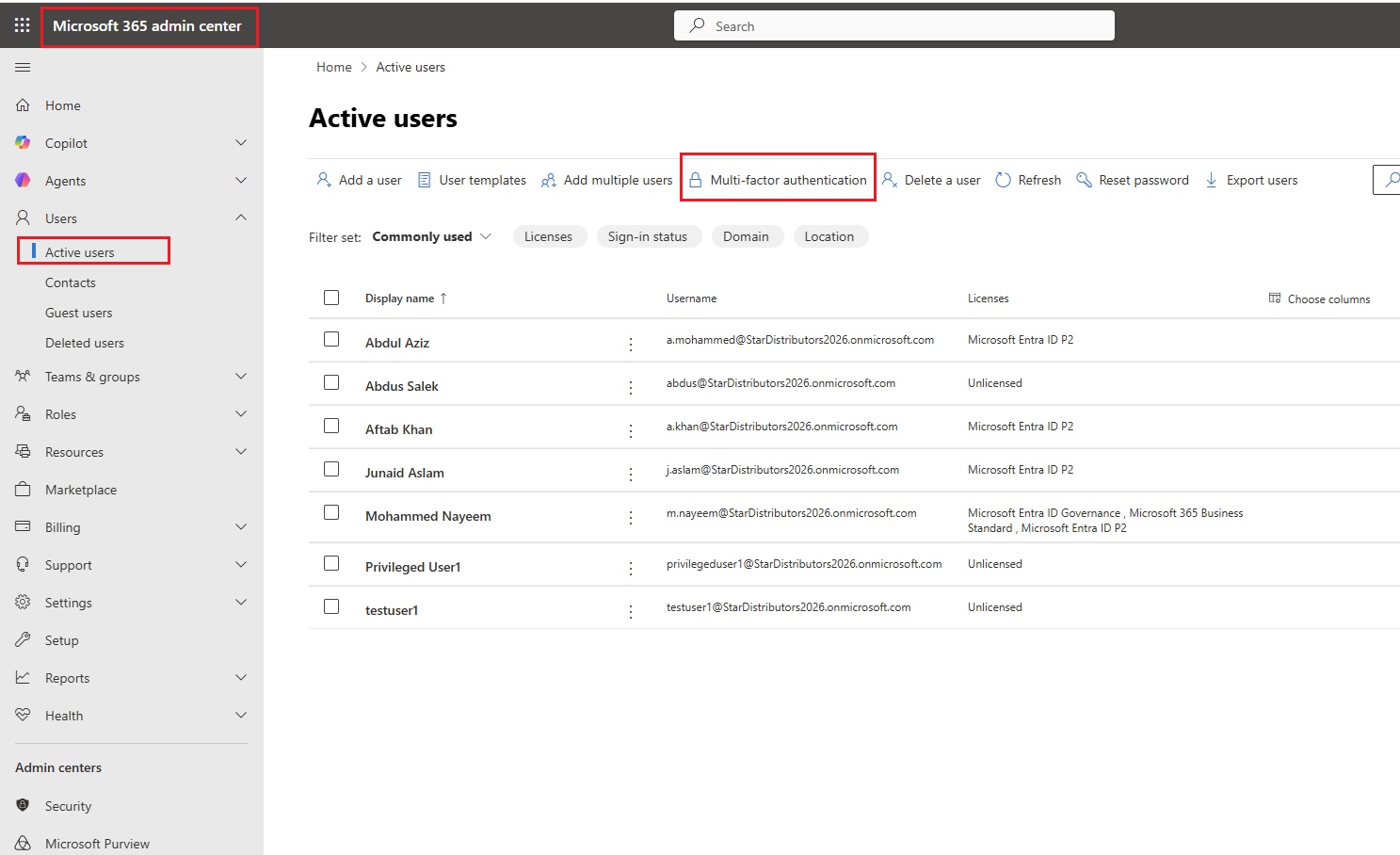The image size is (1400, 855).
Task: Check the box for testuser1
Action: coord(331,606)
